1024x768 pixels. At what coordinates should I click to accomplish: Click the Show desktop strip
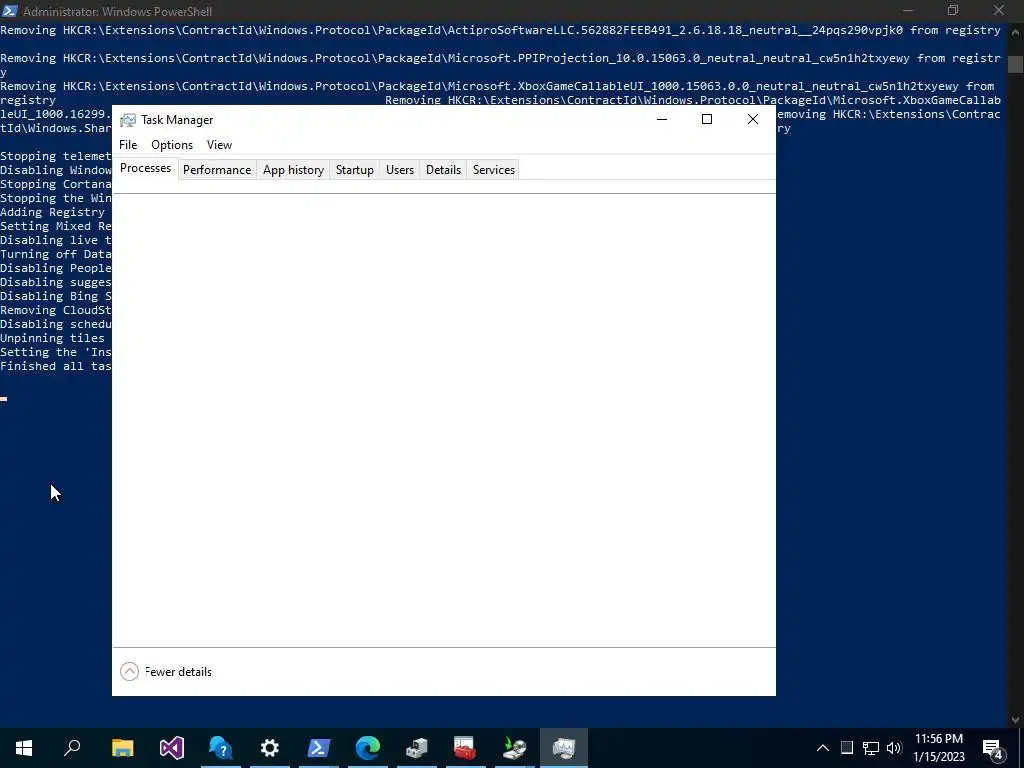(x=1021, y=748)
